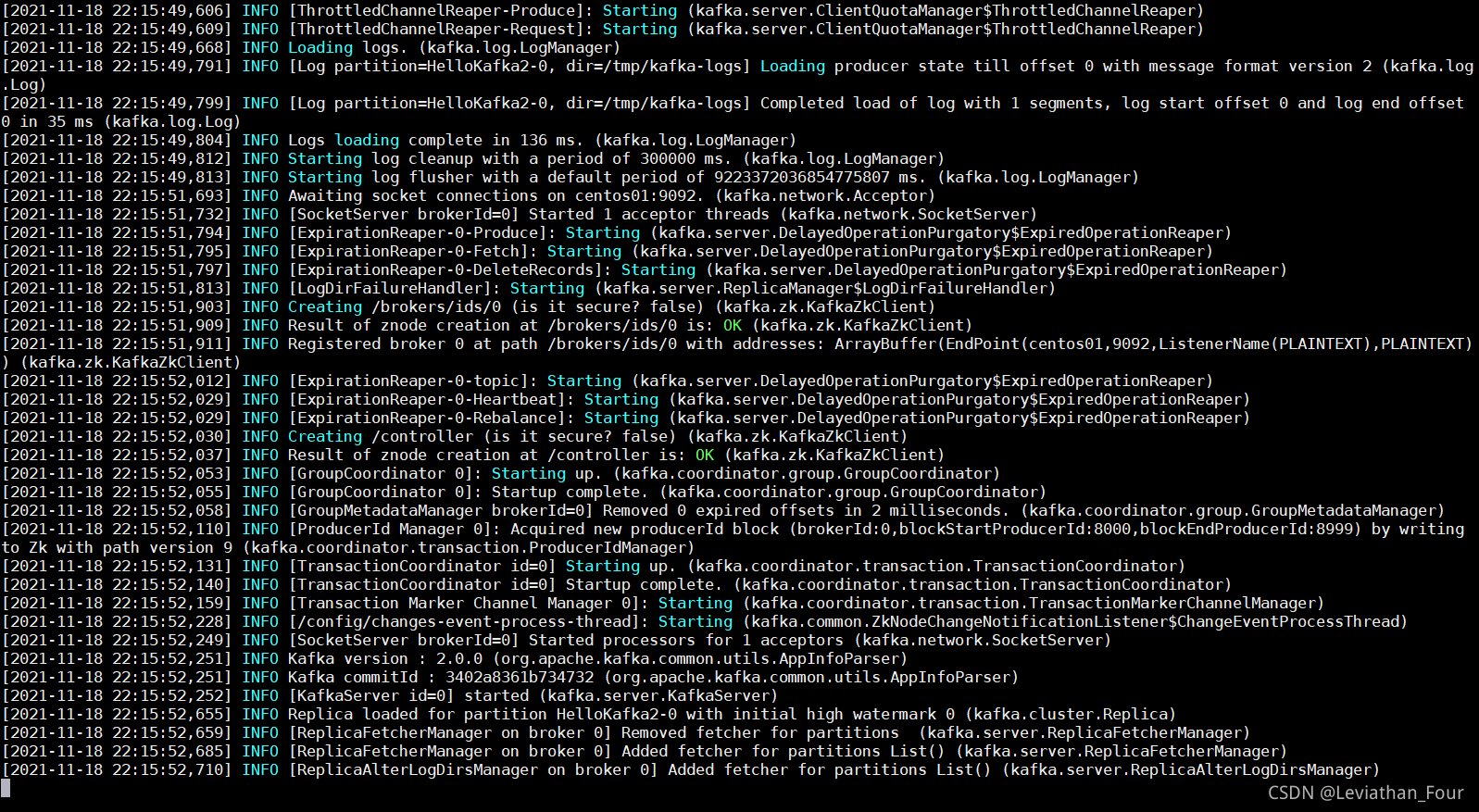Click 'Creating /brokers/ids/0' message
Screen dimensions: 1479x812
[395, 307]
